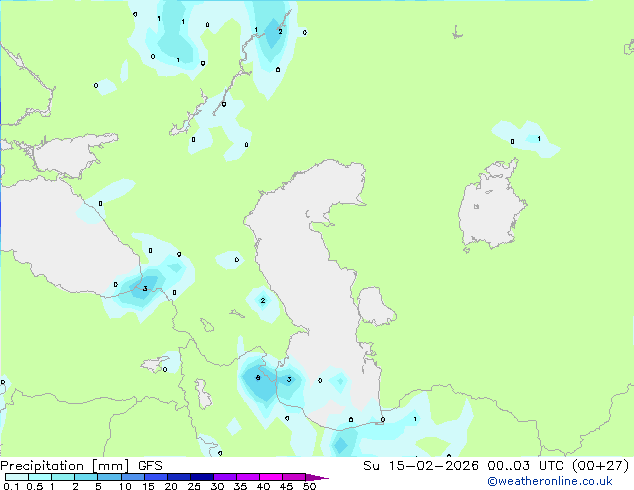
Task: Click the legend value '0.1'
Action: [11, 486]
